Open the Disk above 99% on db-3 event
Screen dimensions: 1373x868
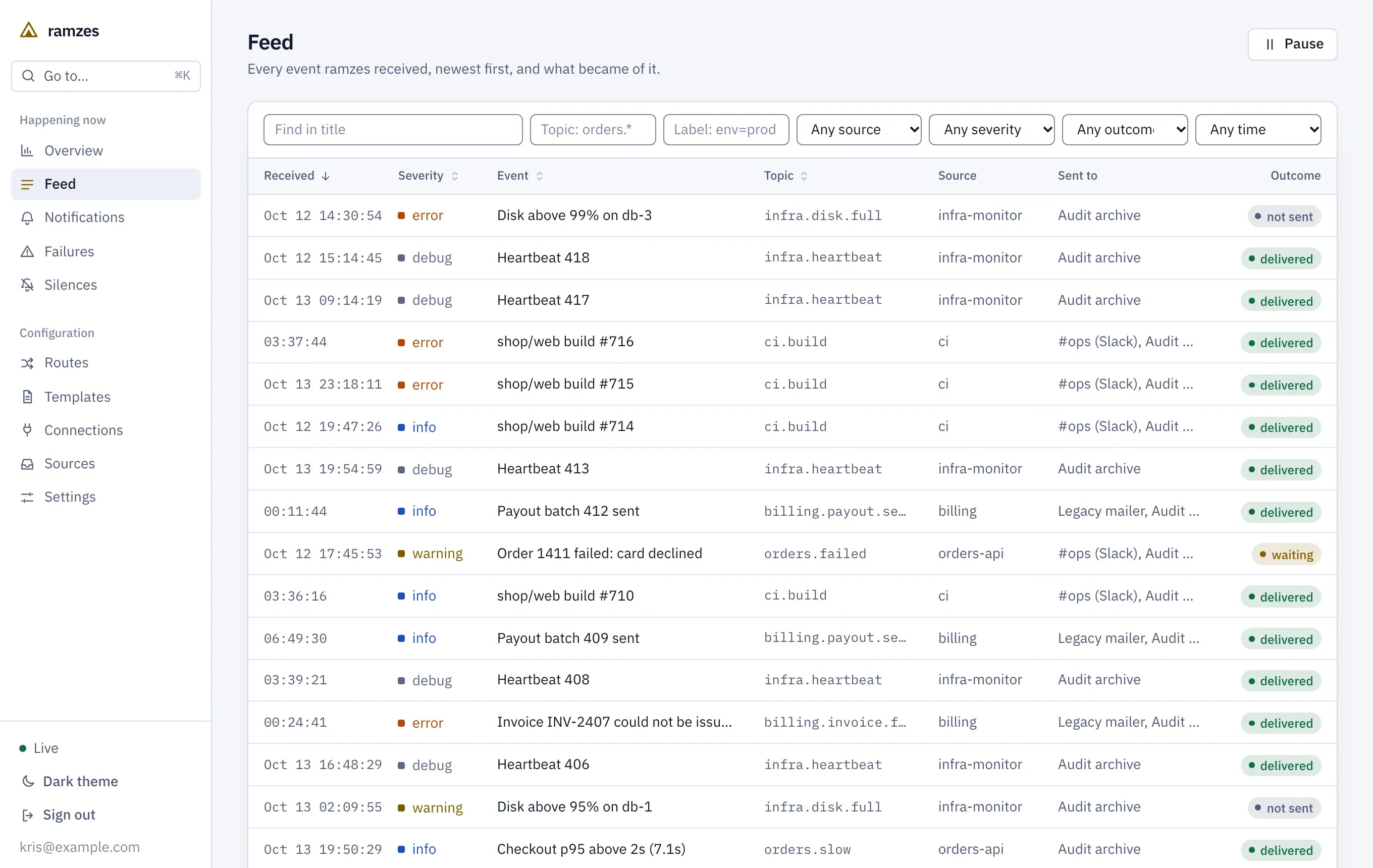click(792, 216)
